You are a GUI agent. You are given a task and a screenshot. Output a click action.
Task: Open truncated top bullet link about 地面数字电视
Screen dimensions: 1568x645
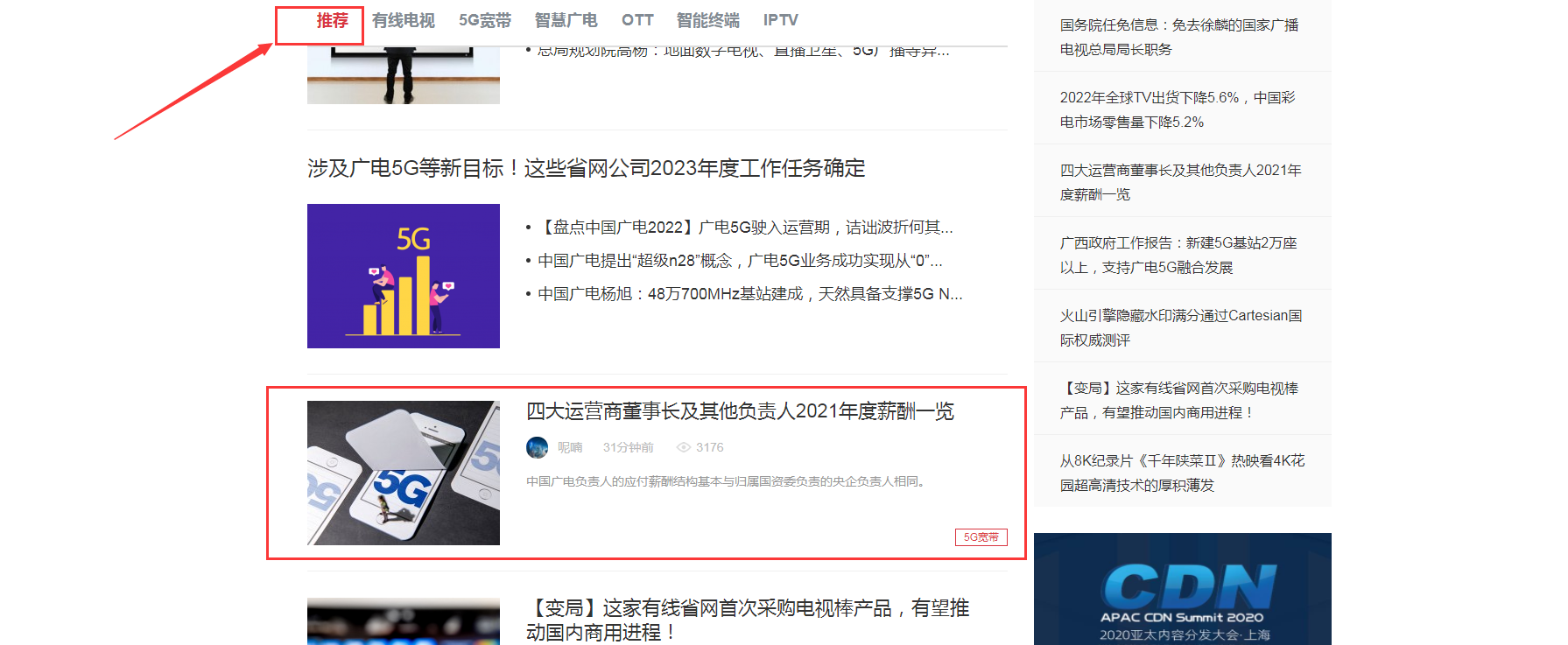(x=743, y=52)
